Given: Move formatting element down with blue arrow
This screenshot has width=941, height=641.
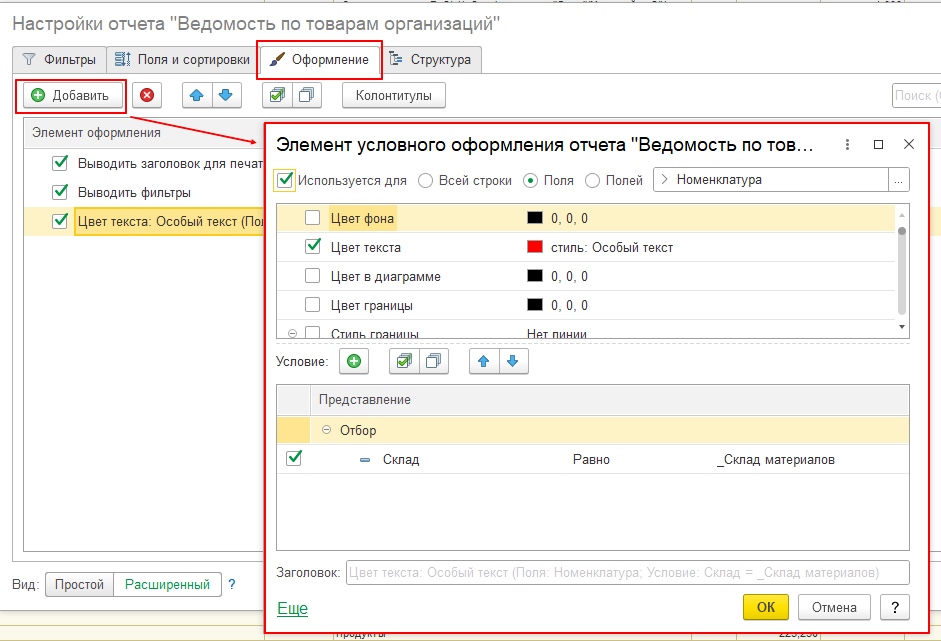Looking at the screenshot, I should pos(225,95).
